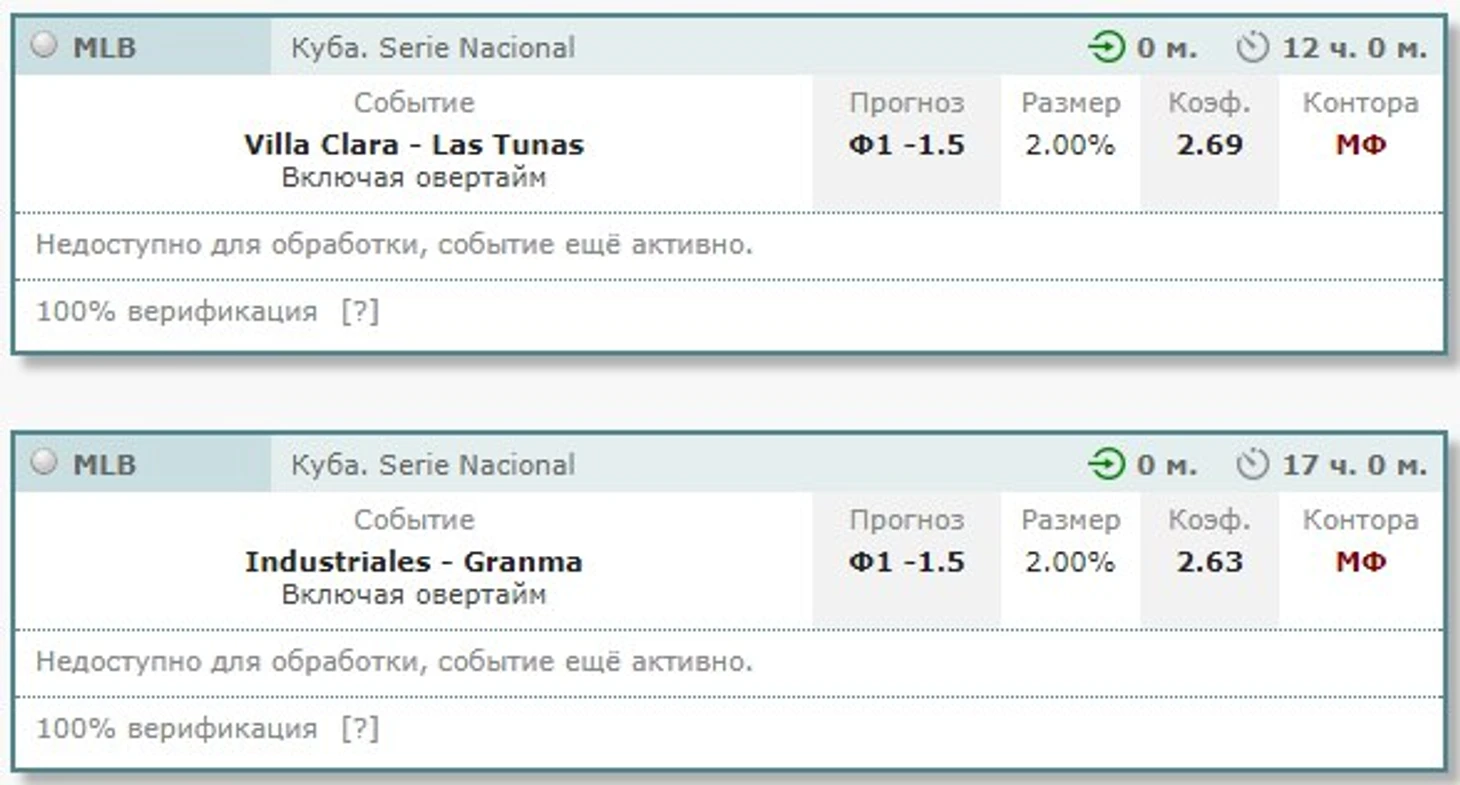Click МФ bookmaker link for Villa Clara
Viewport: 1460px width, 785px height.
click(x=1360, y=145)
